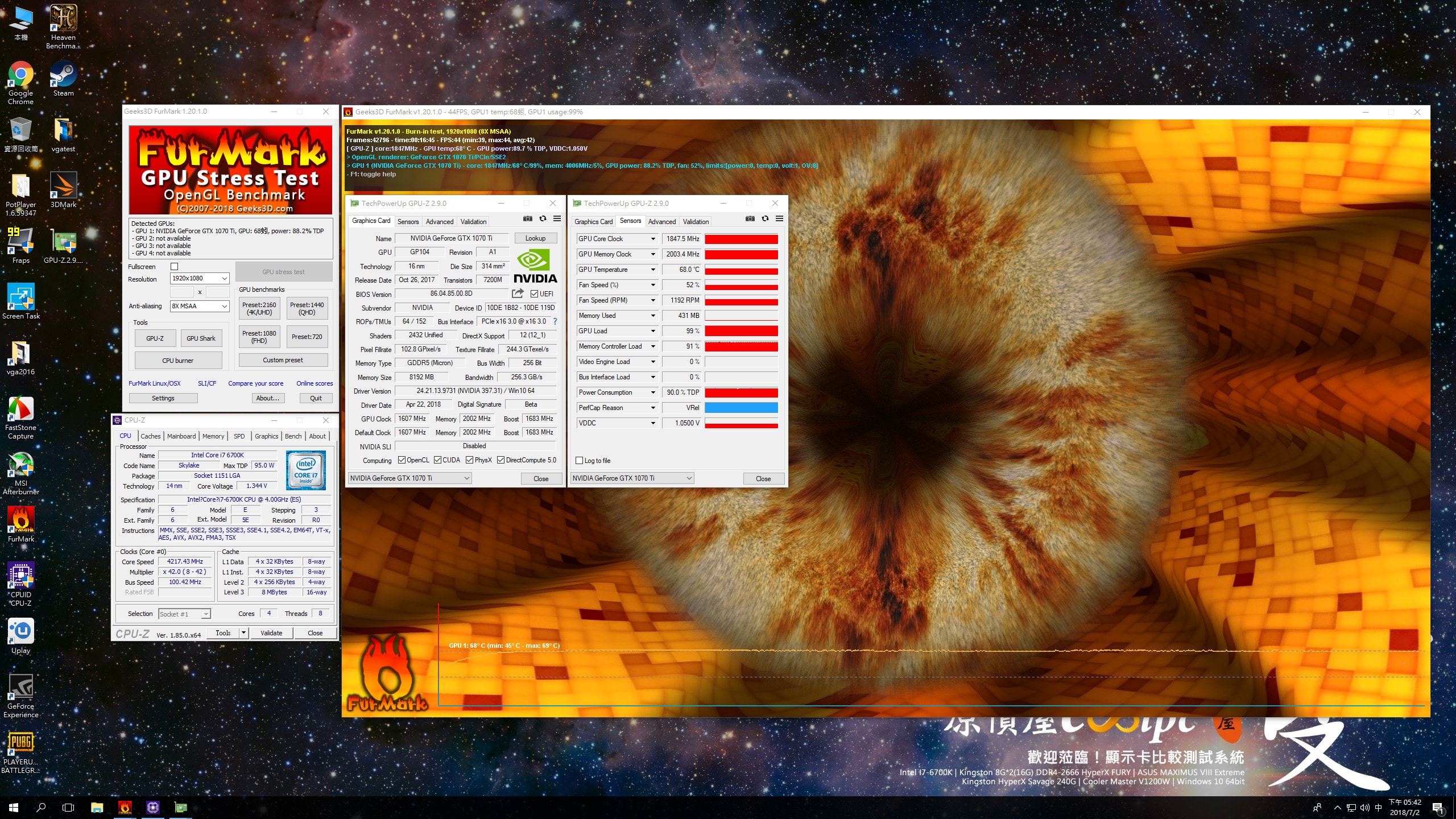Image resolution: width=1456 pixels, height=819 pixels.
Task: Enable Log to file in GPU-Z Sensors
Action: pos(580,461)
